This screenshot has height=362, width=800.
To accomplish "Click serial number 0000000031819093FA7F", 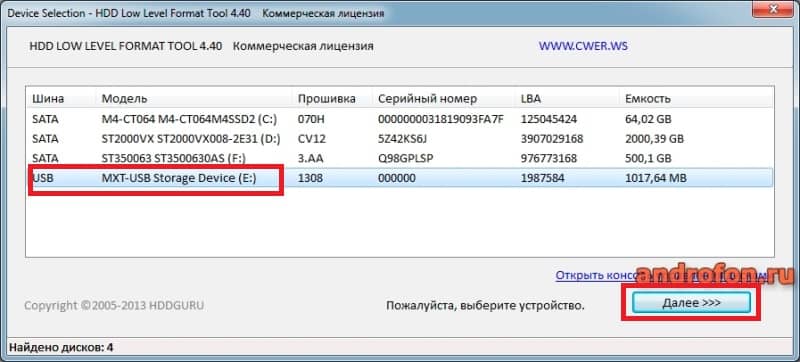I will 441,120.
